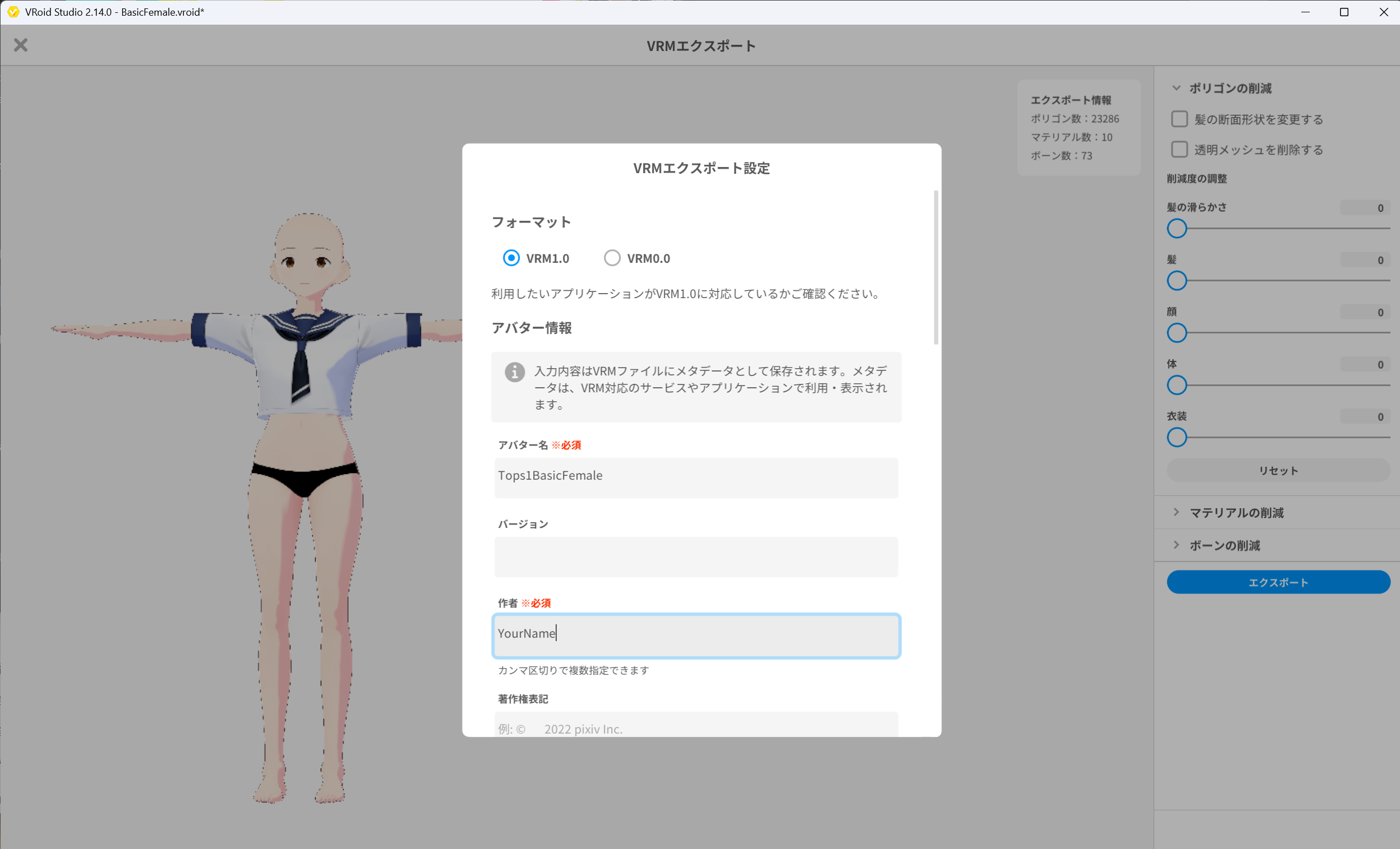
Task: Select the VRM0.0 format radio button
Action: (612, 258)
